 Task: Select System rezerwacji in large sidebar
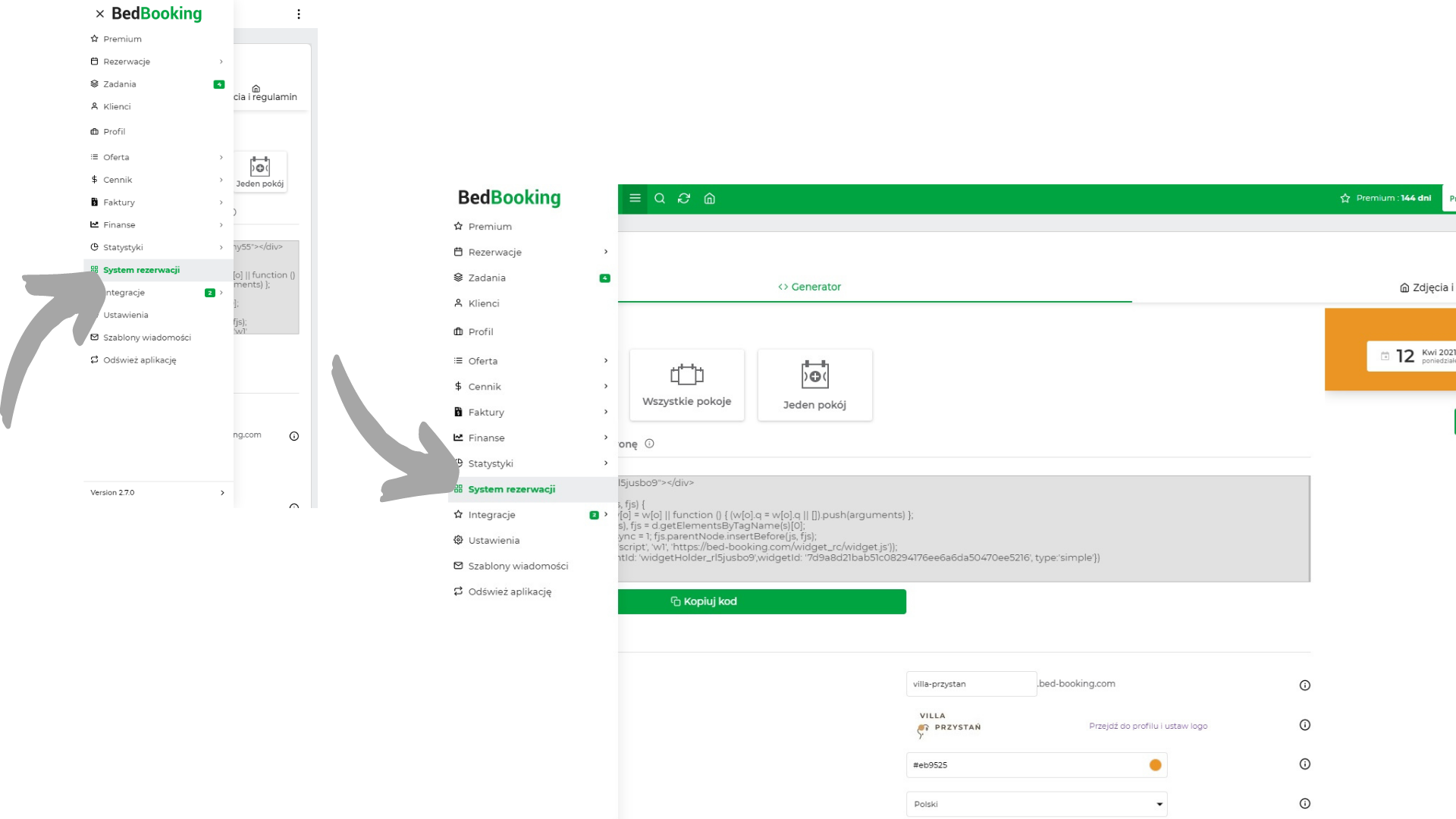coord(532,489)
